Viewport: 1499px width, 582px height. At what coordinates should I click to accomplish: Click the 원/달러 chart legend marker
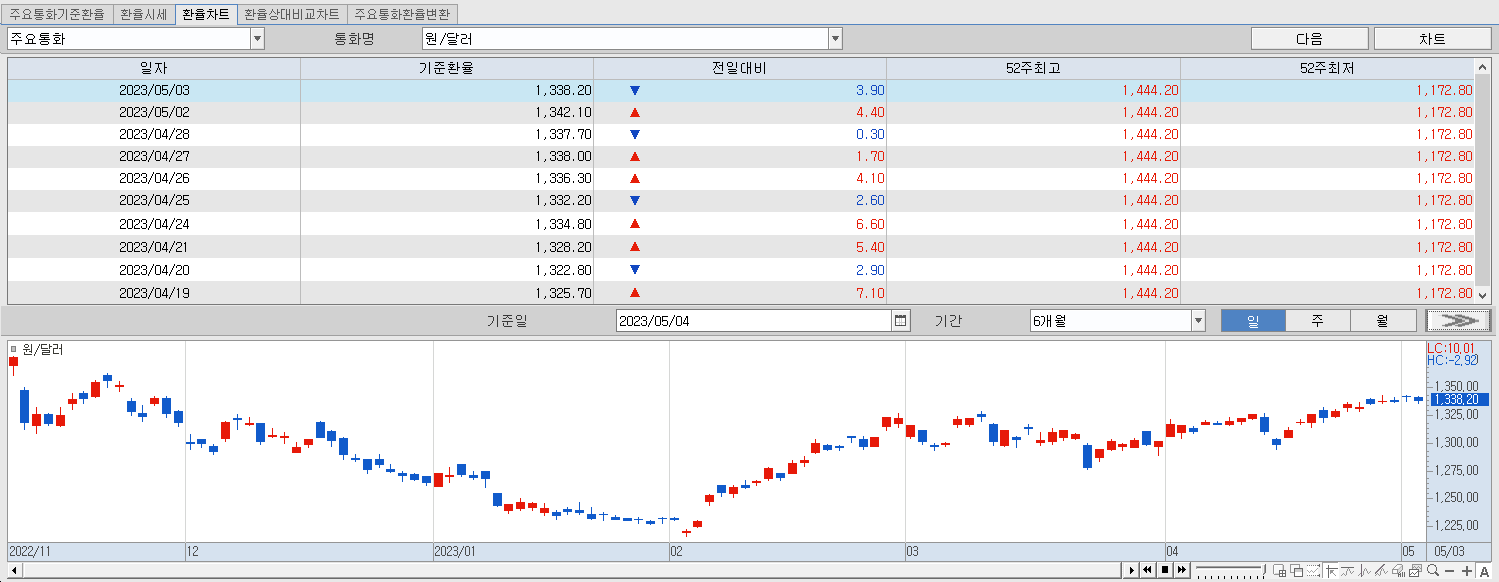(x=13, y=350)
